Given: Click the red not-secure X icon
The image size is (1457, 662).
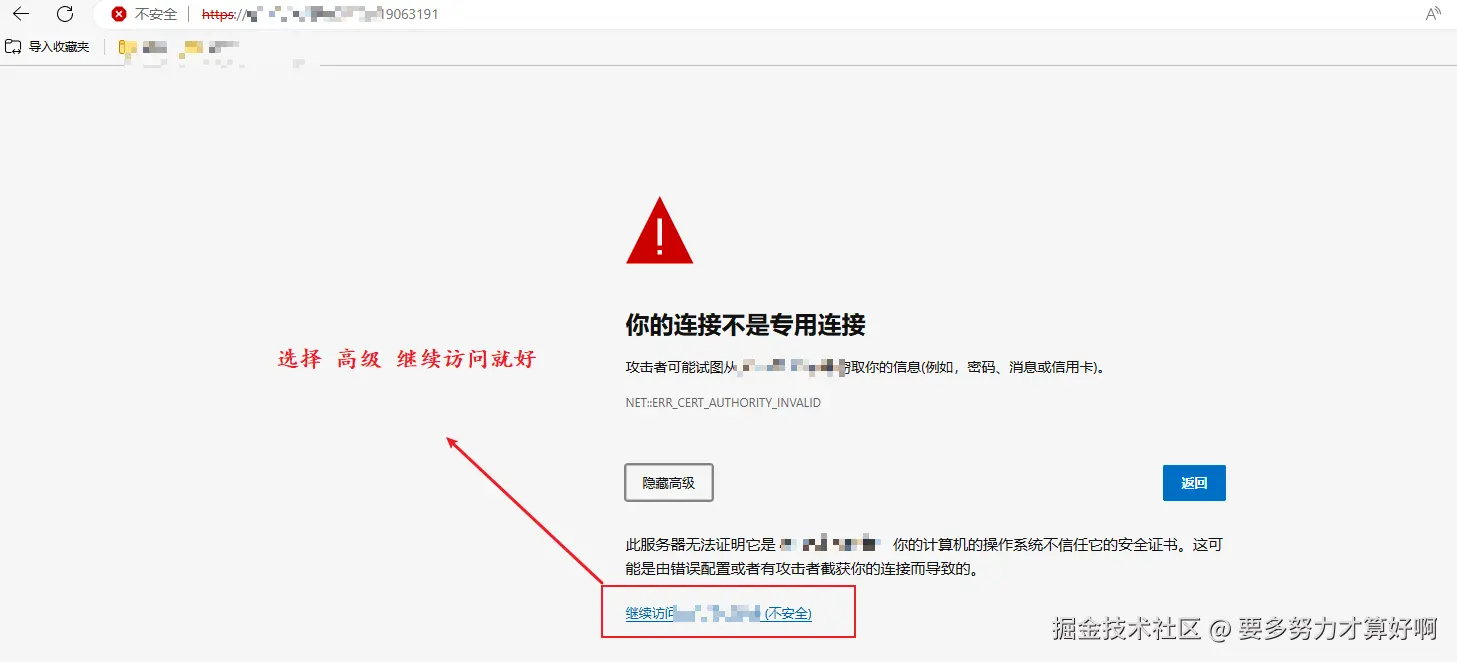Looking at the screenshot, I should coord(119,15).
